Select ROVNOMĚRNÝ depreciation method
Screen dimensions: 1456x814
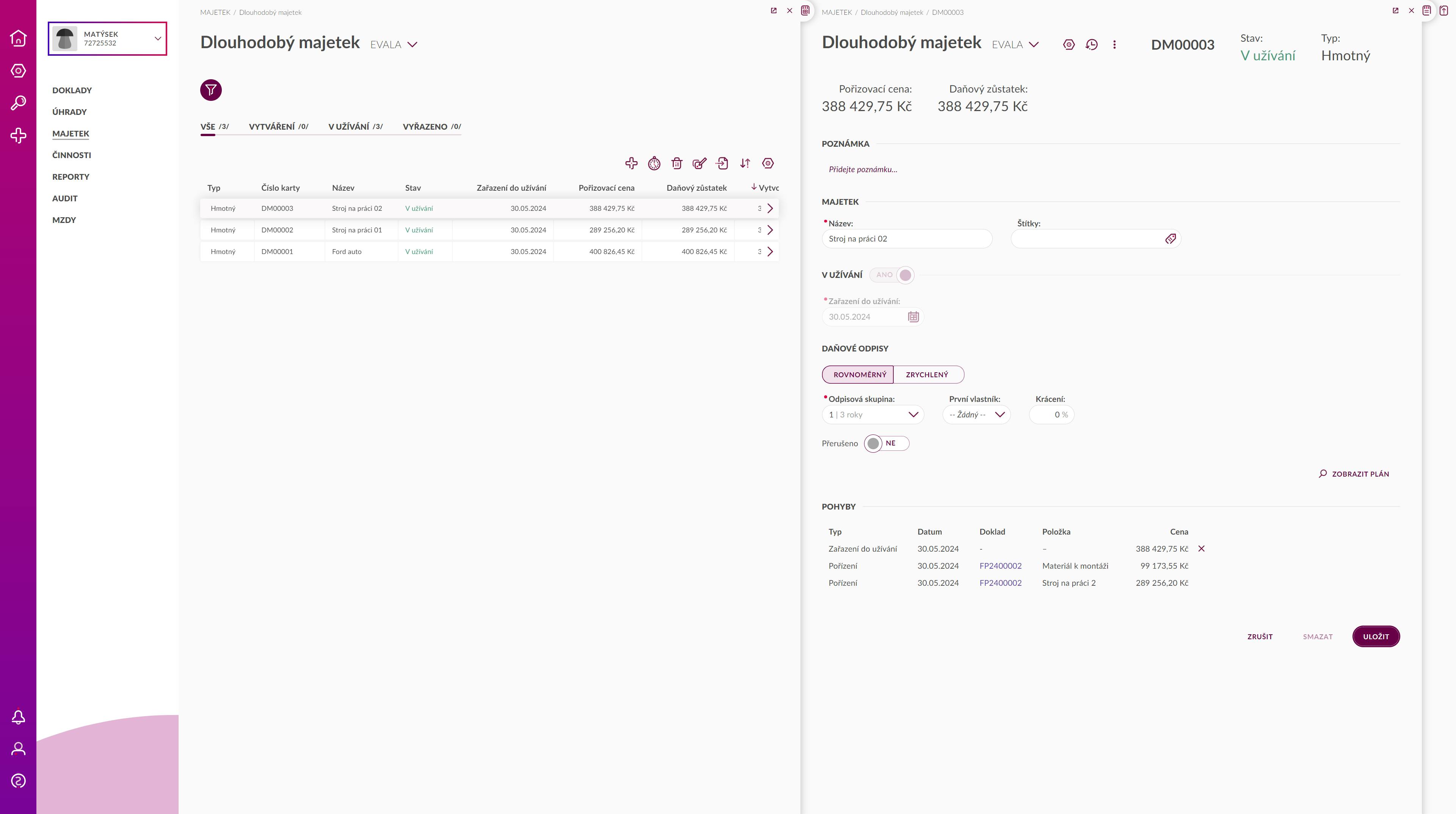pyautogui.click(x=858, y=375)
